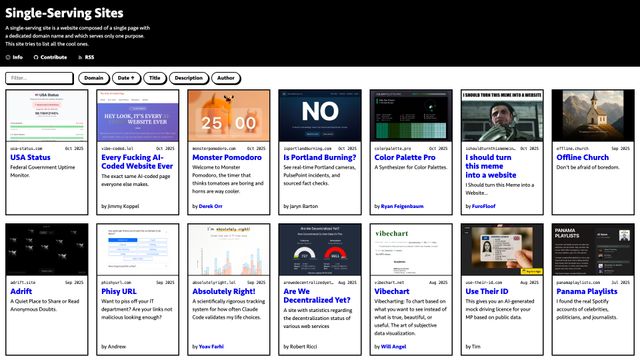Viewport: 640px width, 360px height.
Task: Open the Every AI-Coded Website thumbnail
Action: tap(138, 116)
